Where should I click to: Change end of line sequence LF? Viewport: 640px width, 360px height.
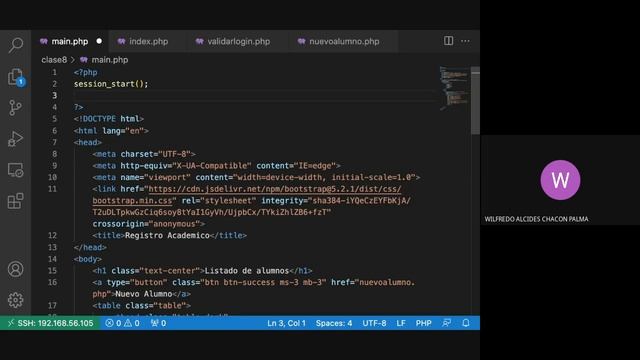401,323
